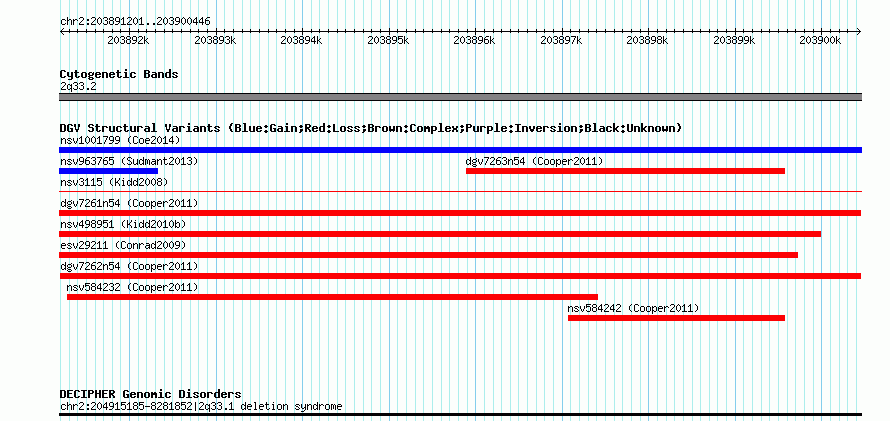Image resolution: width=890 pixels, height=421 pixels.
Task: Click the 203893k ruler tick label
Action: coord(215,40)
